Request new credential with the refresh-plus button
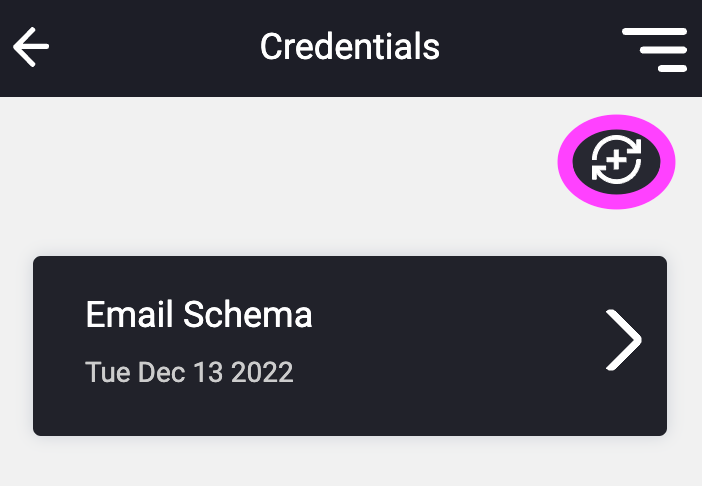 click(616, 162)
